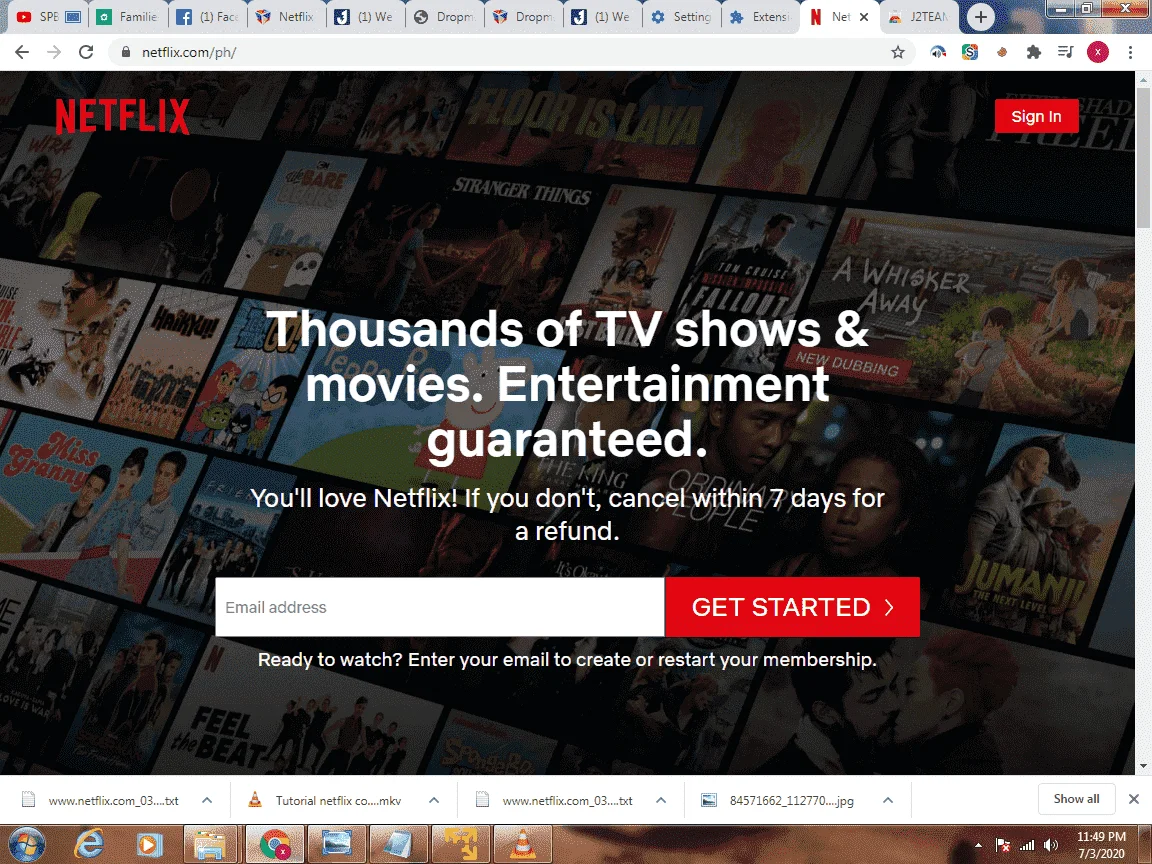
Task: Click the browser forward arrow
Action: click(x=54, y=52)
